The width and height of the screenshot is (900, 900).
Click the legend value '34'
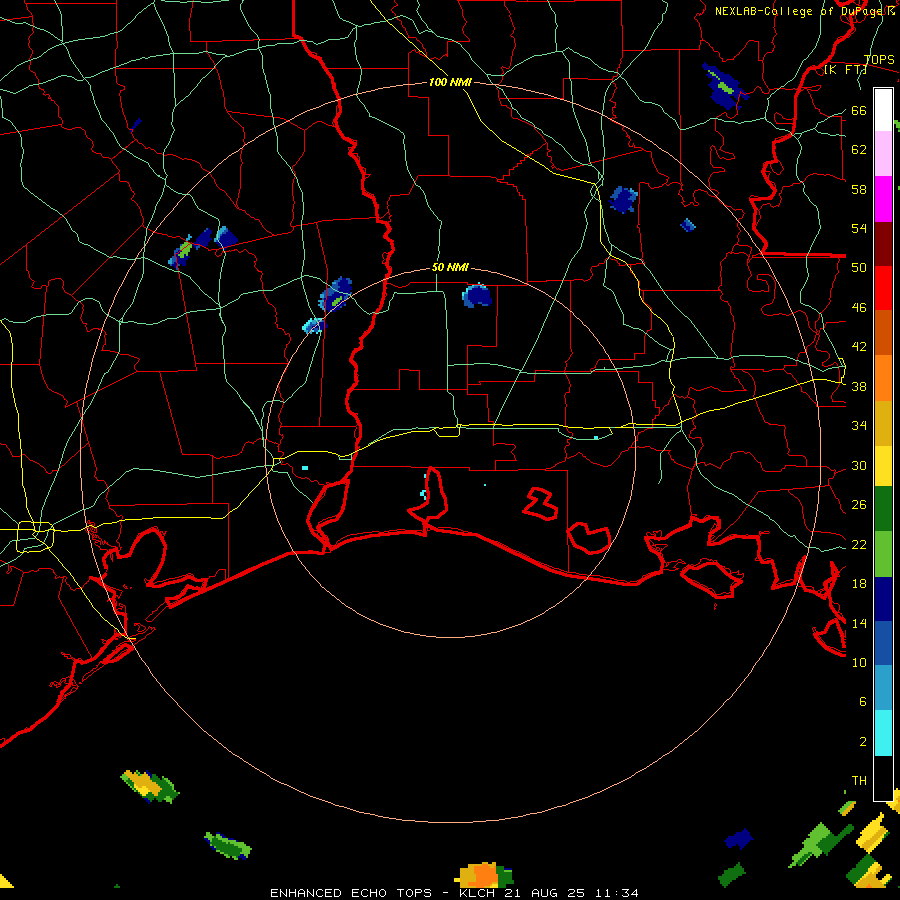859,426
